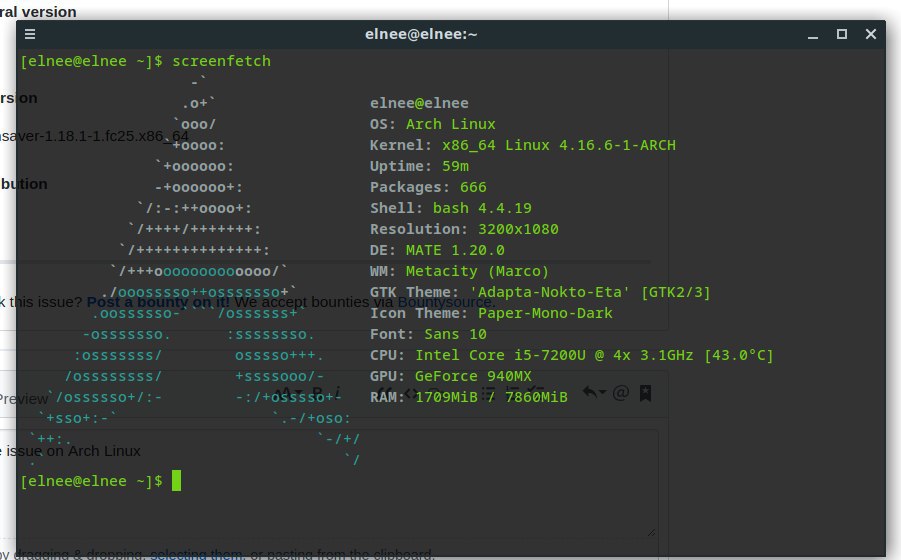Click the bookmark reference icon in comment toolbar
Viewport: 901px width, 560px height.
tap(645, 393)
